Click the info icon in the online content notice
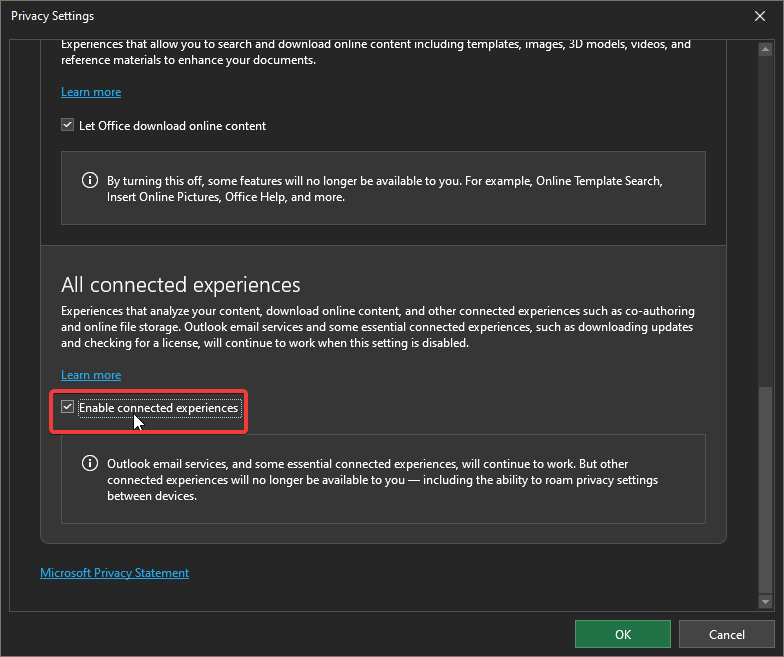The width and height of the screenshot is (784, 657). [x=90, y=181]
